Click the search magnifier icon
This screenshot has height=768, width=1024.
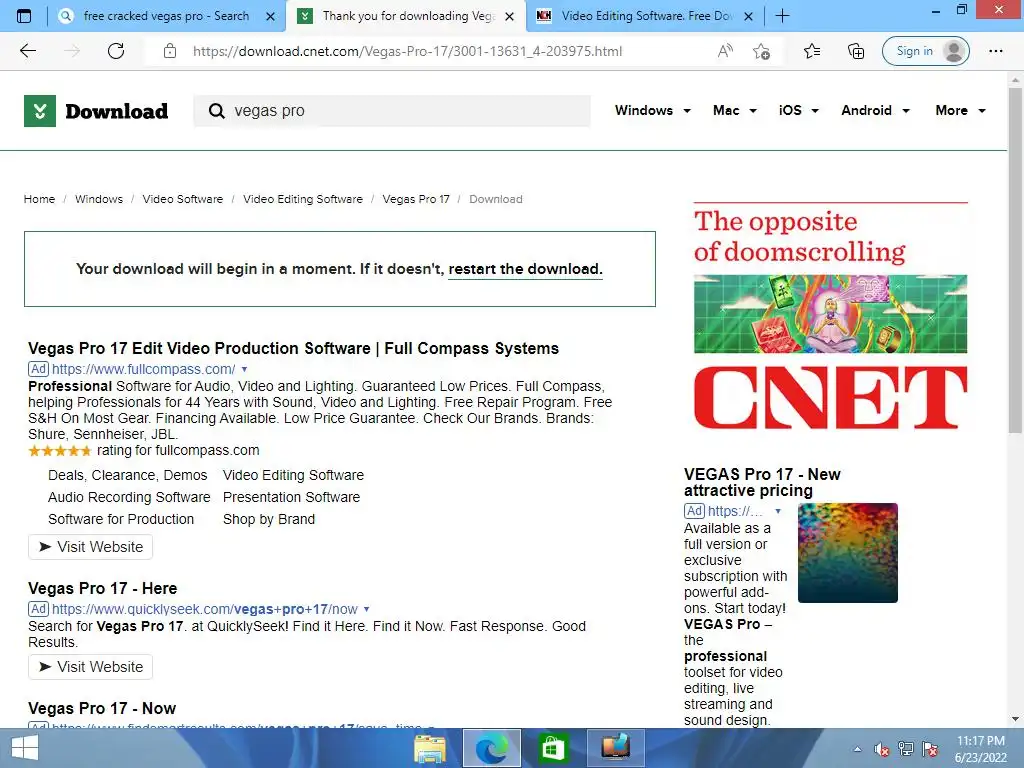point(216,111)
